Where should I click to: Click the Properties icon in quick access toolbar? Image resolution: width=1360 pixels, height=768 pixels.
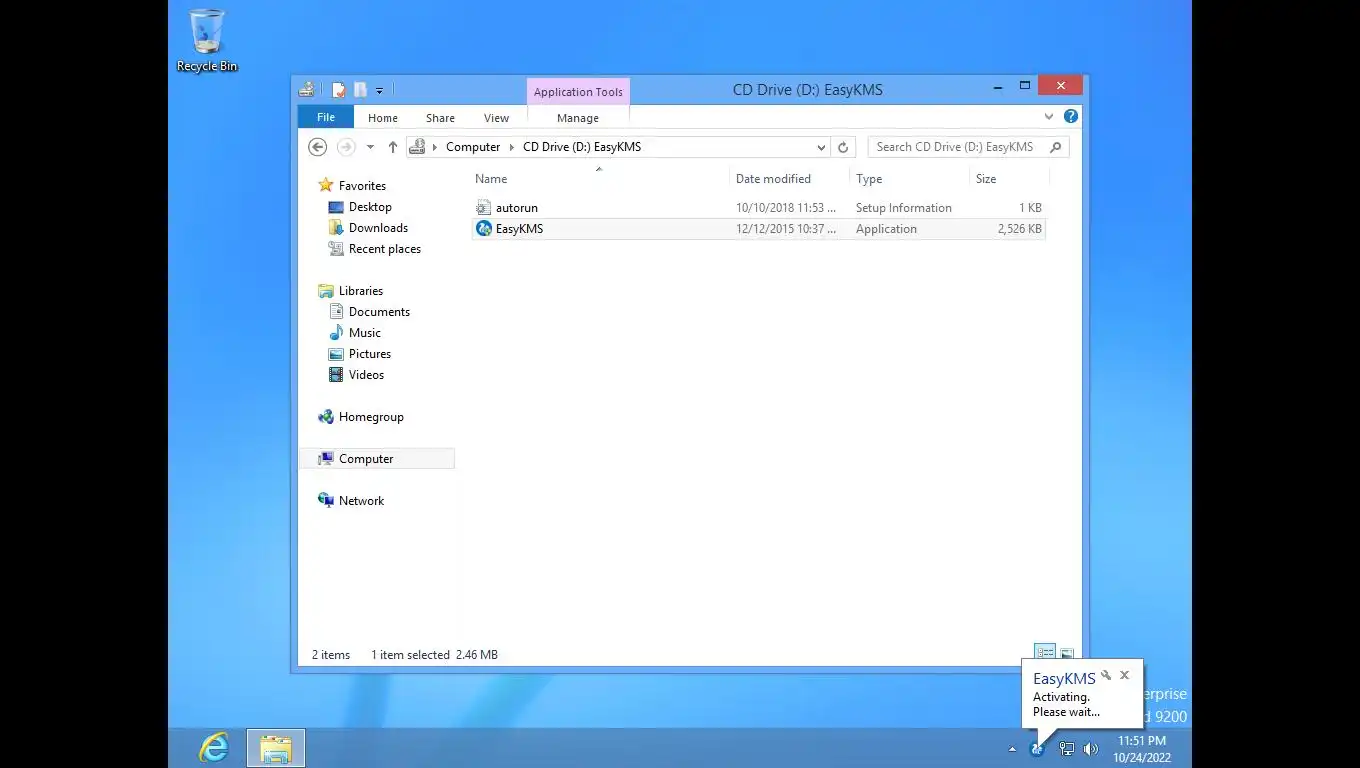tap(339, 90)
